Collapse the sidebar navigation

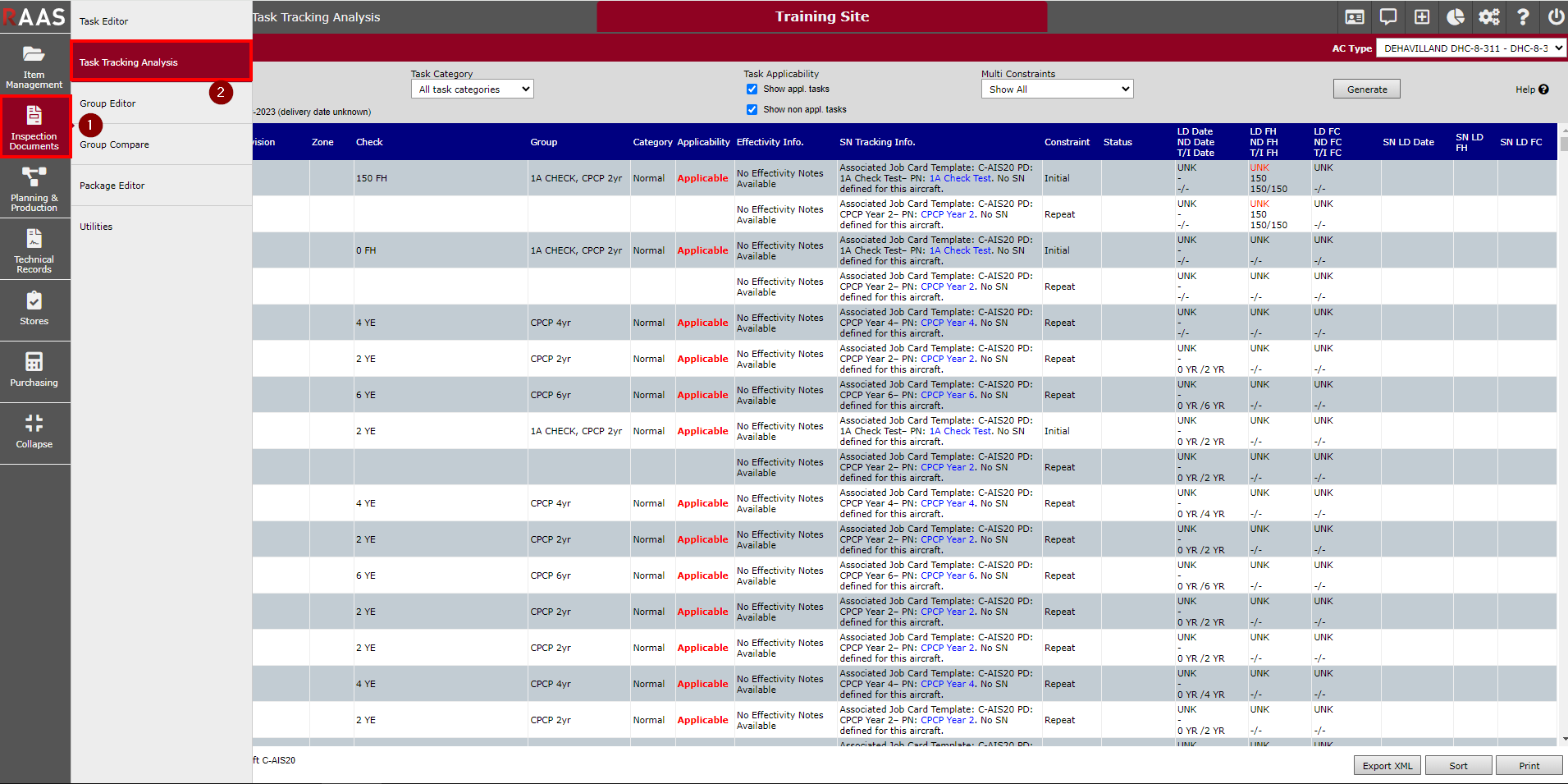34,432
